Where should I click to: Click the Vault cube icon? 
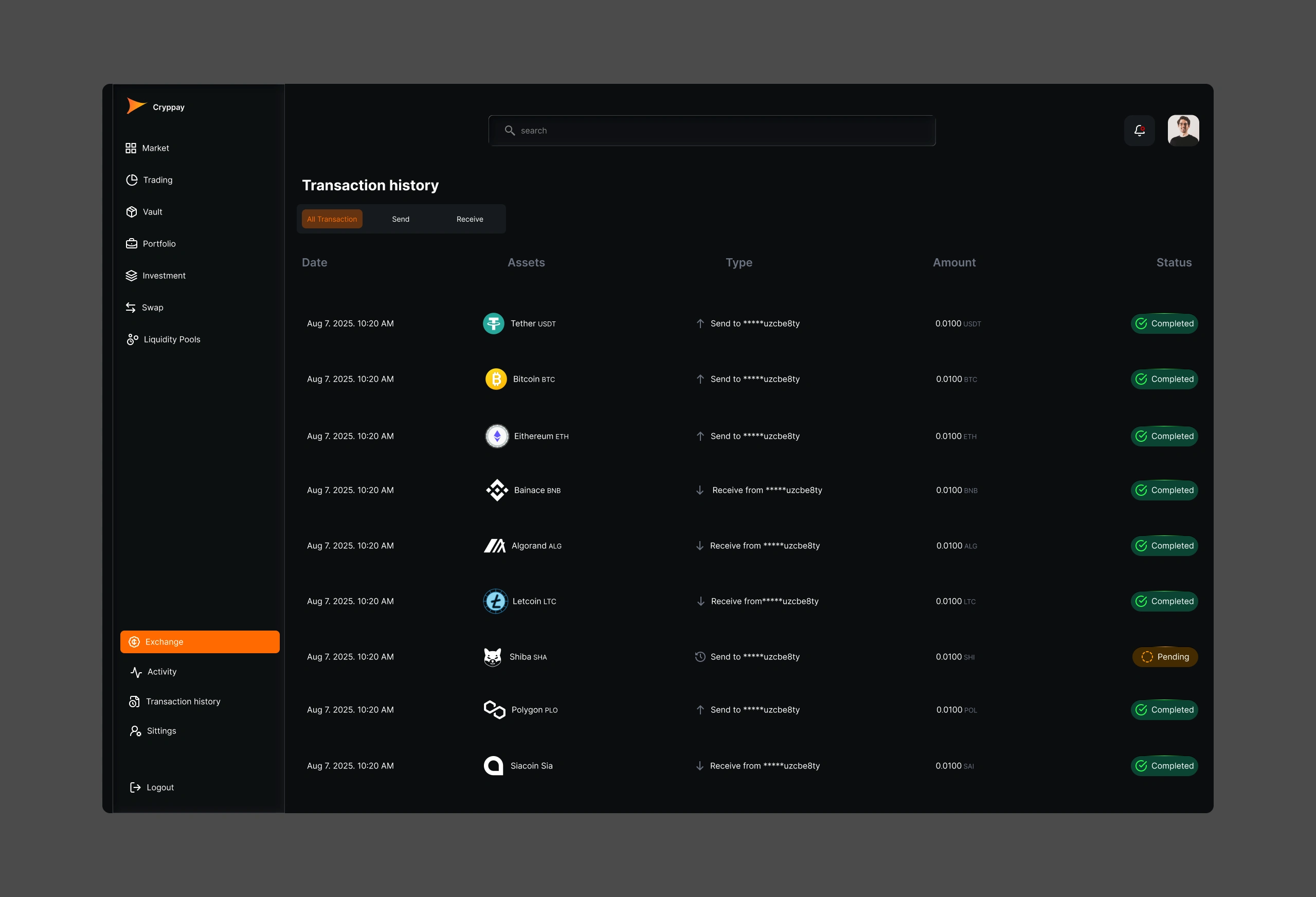coord(131,212)
